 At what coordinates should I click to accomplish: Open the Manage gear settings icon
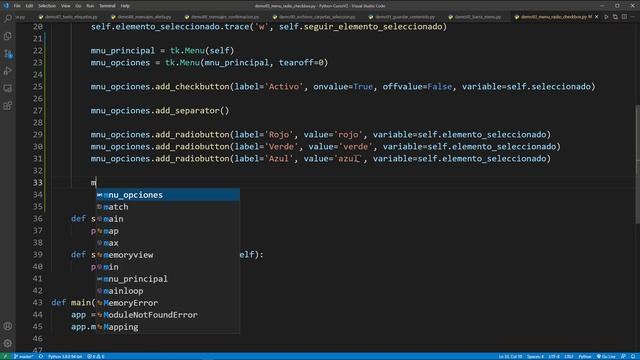[x=8, y=343]
